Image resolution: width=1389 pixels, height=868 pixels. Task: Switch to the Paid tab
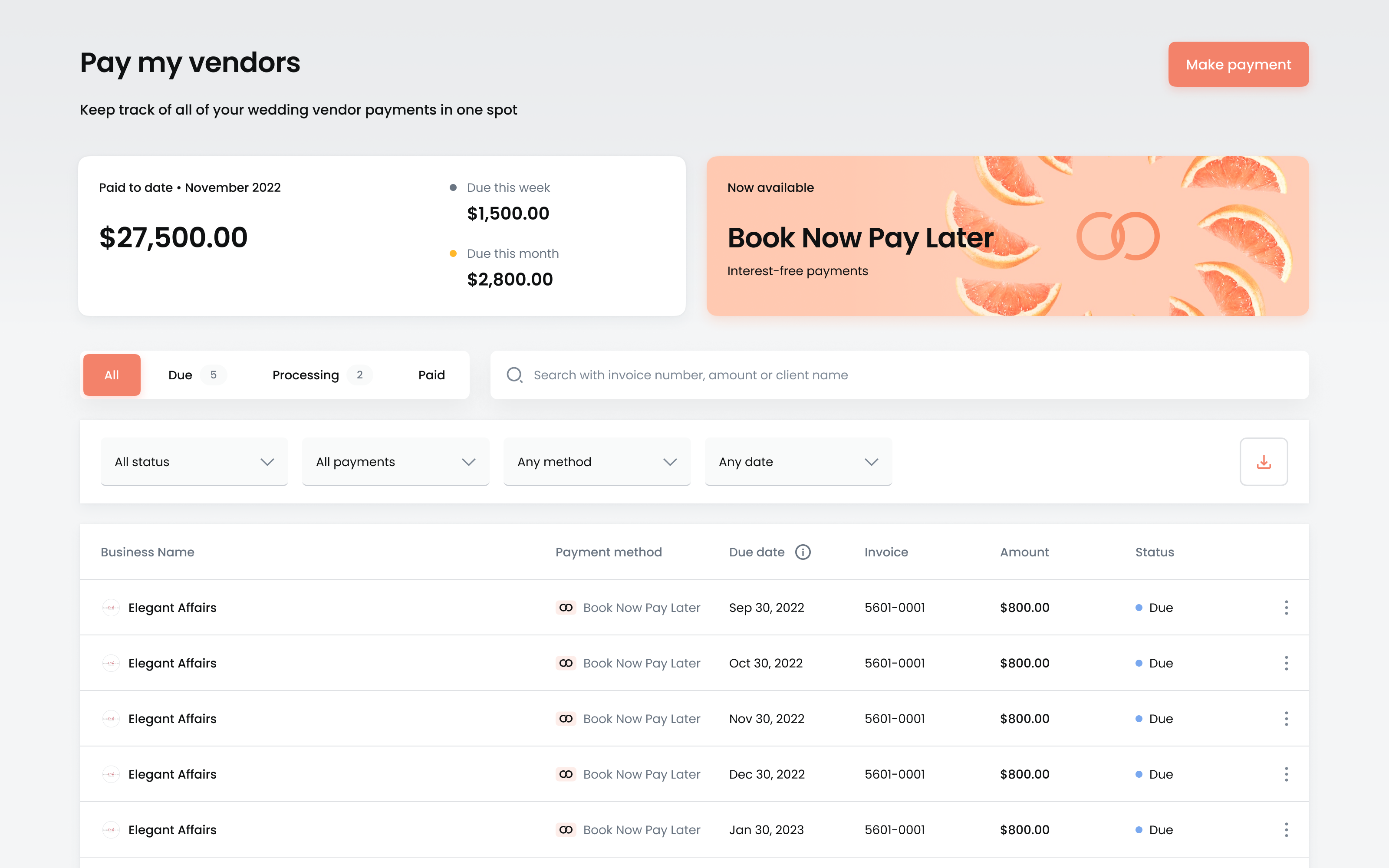point(431,375)
